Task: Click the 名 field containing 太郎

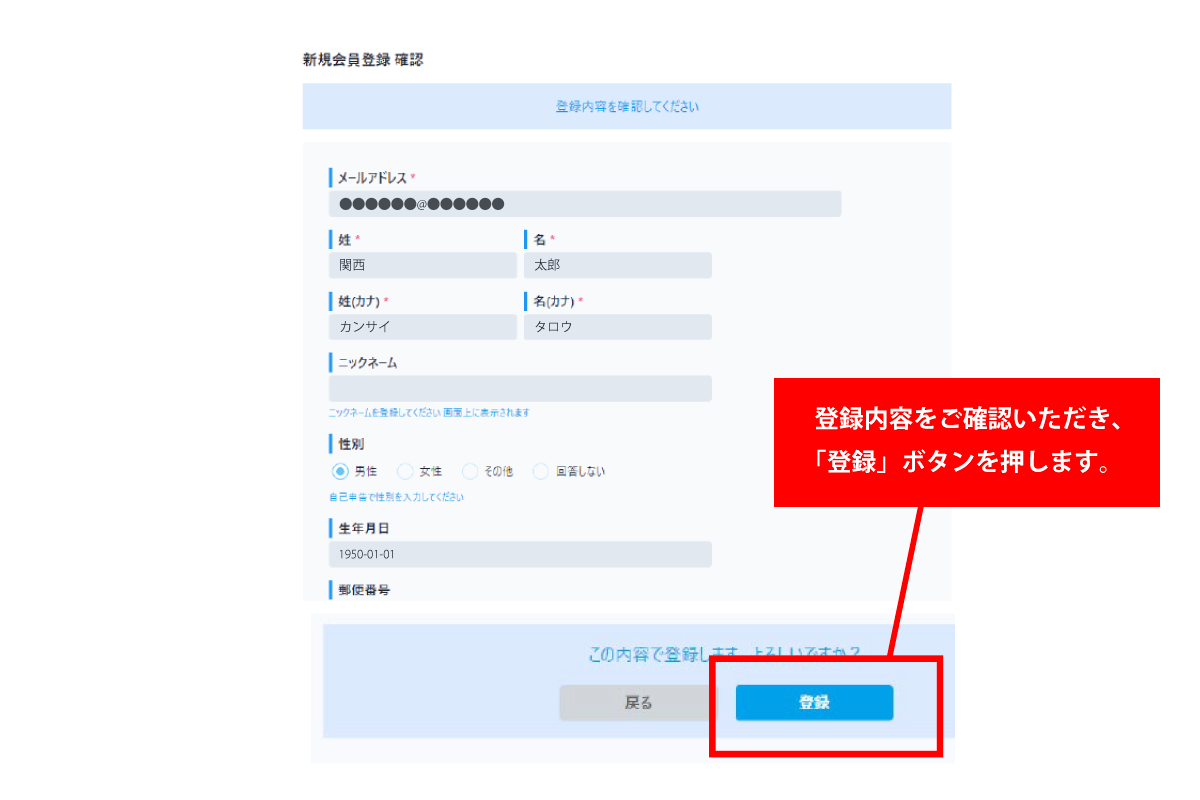Action: (x=617, y=265)
